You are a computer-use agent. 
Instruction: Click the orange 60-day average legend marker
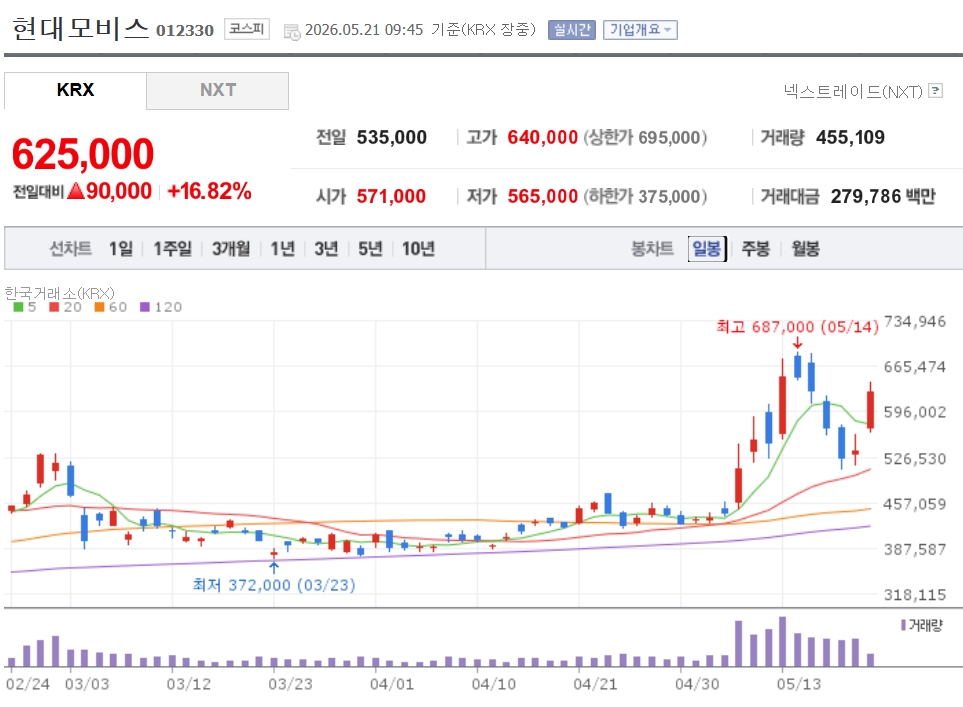(99, 307)
